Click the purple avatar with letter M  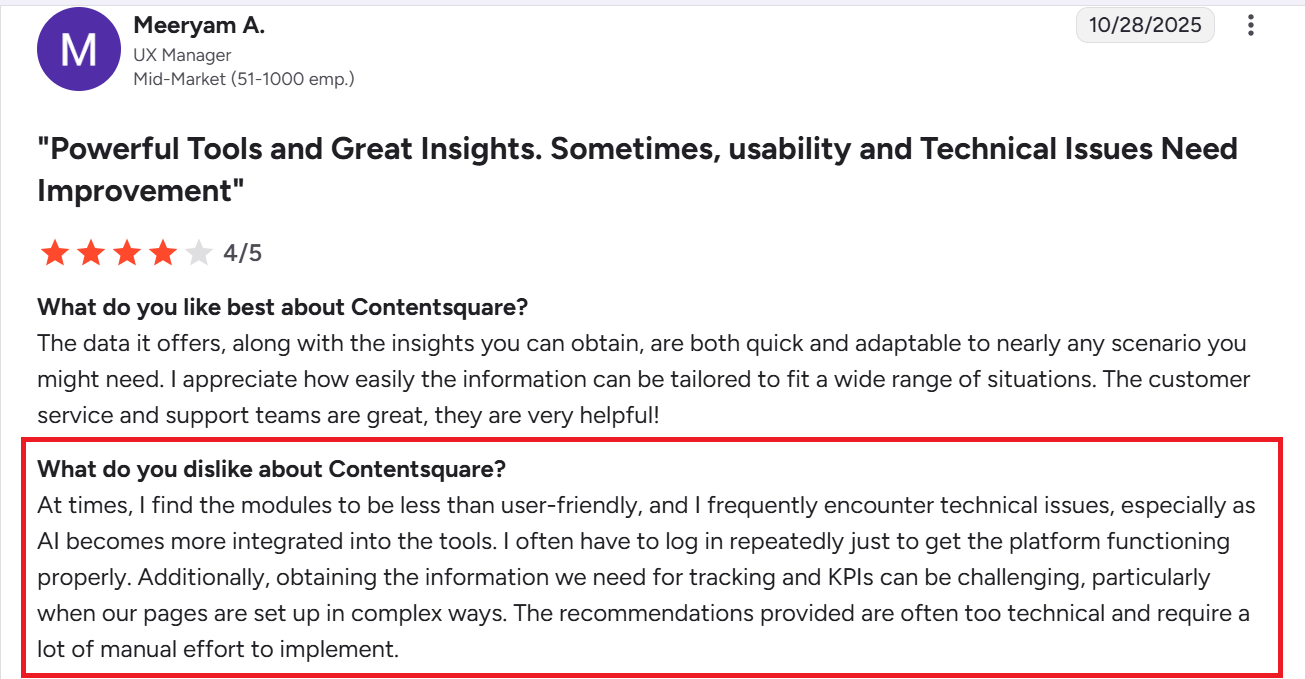[78, 48]
